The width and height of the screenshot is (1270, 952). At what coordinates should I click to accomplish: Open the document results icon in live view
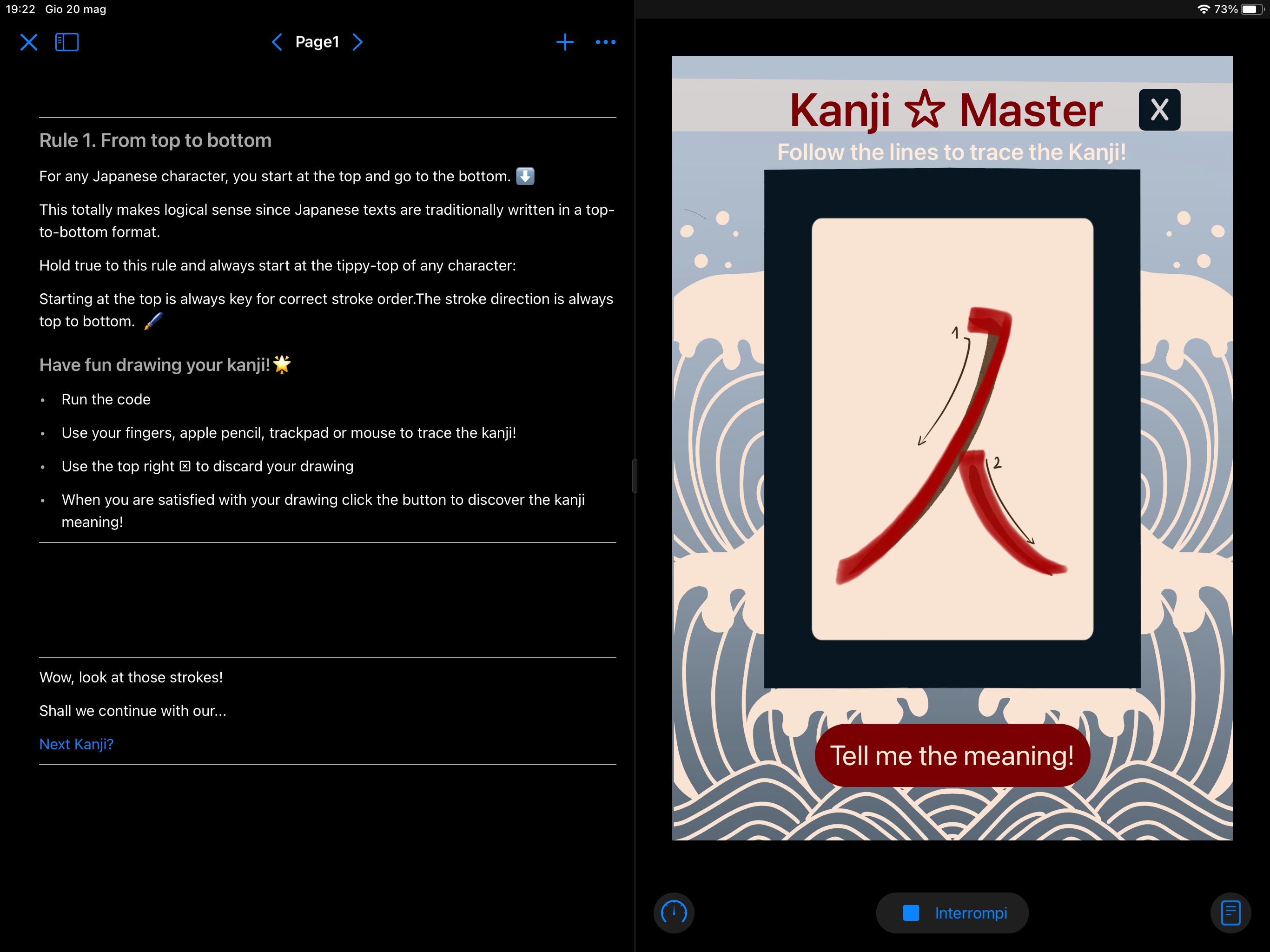pos(1230,912)
